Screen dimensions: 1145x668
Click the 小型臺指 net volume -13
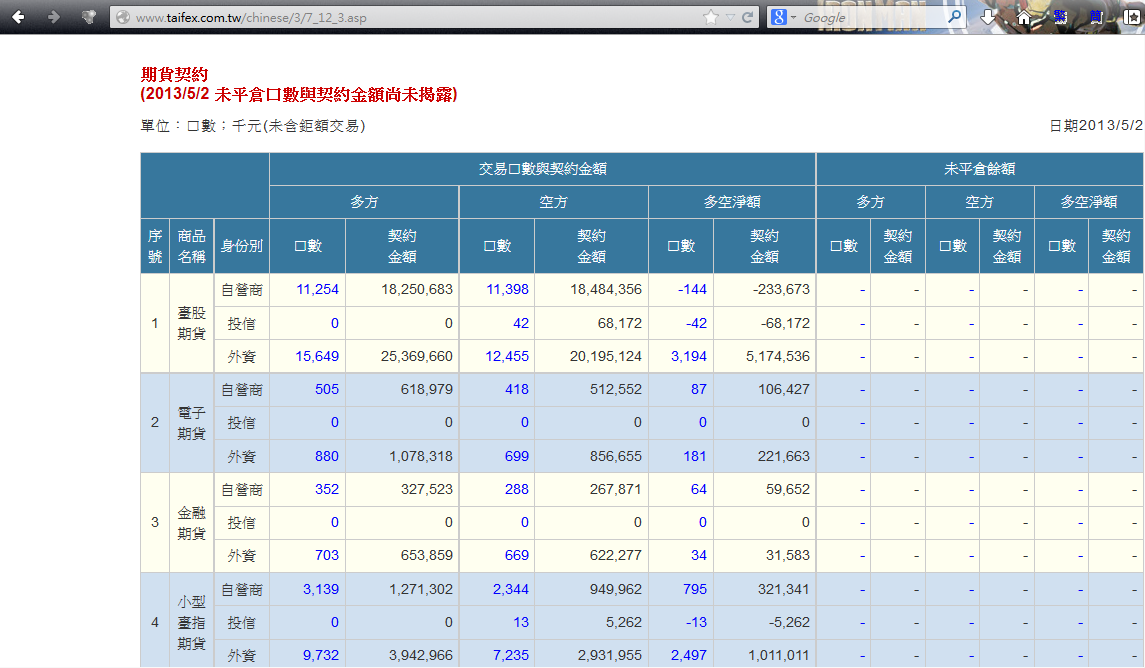(697, 623)
